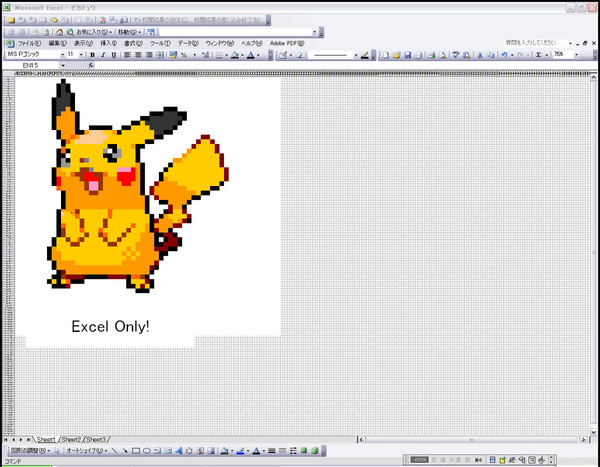Toggle Underline formatting button
The width and height of the screenshot is (600, 467).
tap(114, 55)
